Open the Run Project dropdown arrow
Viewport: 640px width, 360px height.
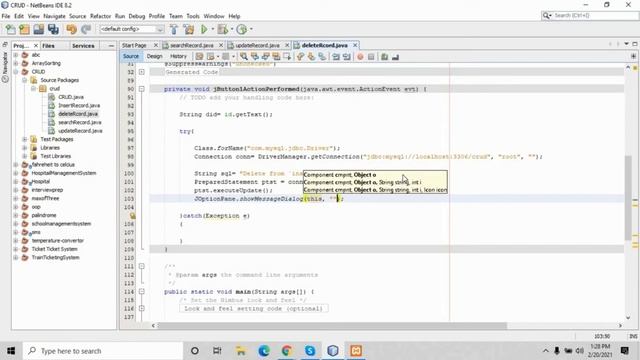[x=212, y=29]
